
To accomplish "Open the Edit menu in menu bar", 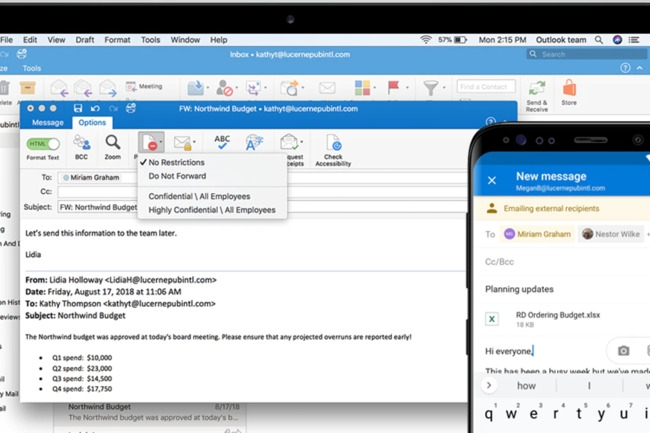I will 30,40.
